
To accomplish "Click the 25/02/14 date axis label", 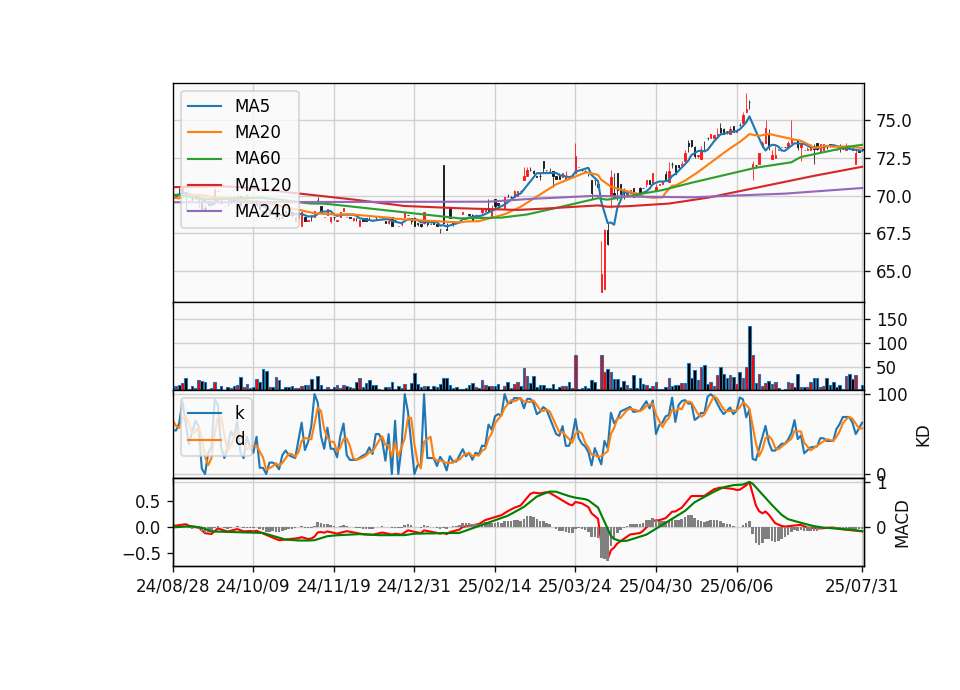I will click(494, 586).
